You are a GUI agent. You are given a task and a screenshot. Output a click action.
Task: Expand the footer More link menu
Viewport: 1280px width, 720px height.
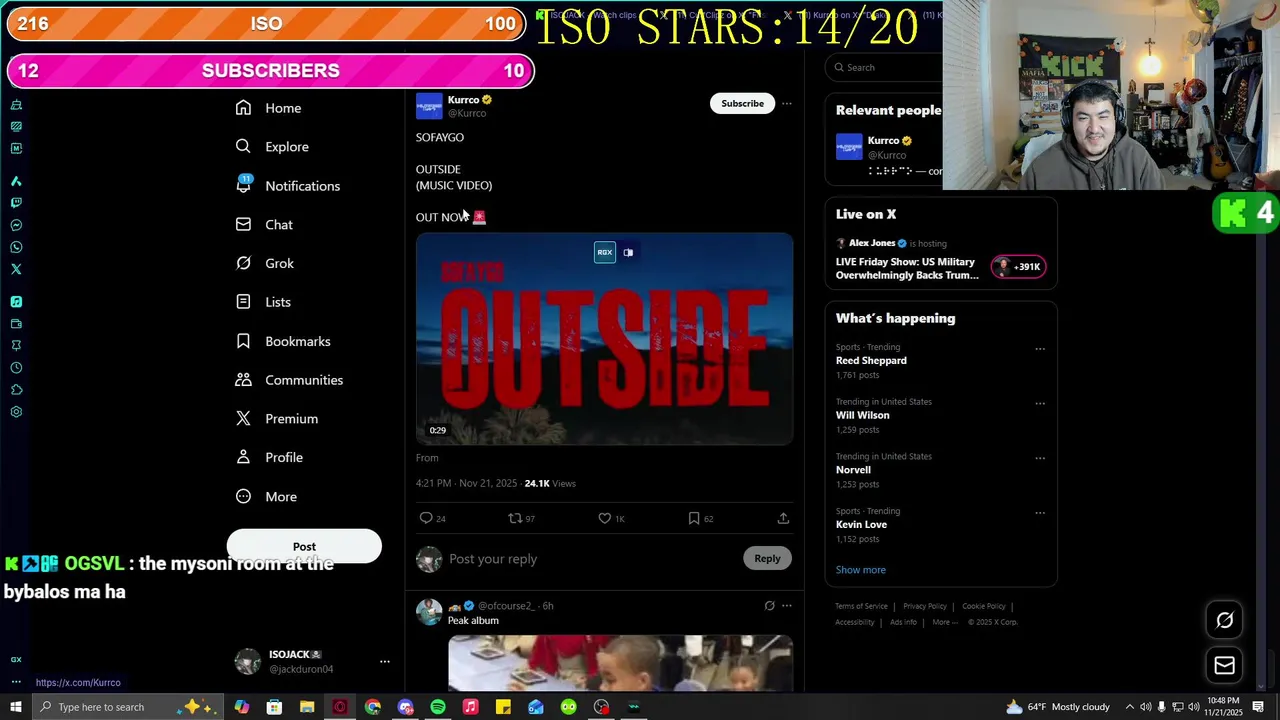944,622
